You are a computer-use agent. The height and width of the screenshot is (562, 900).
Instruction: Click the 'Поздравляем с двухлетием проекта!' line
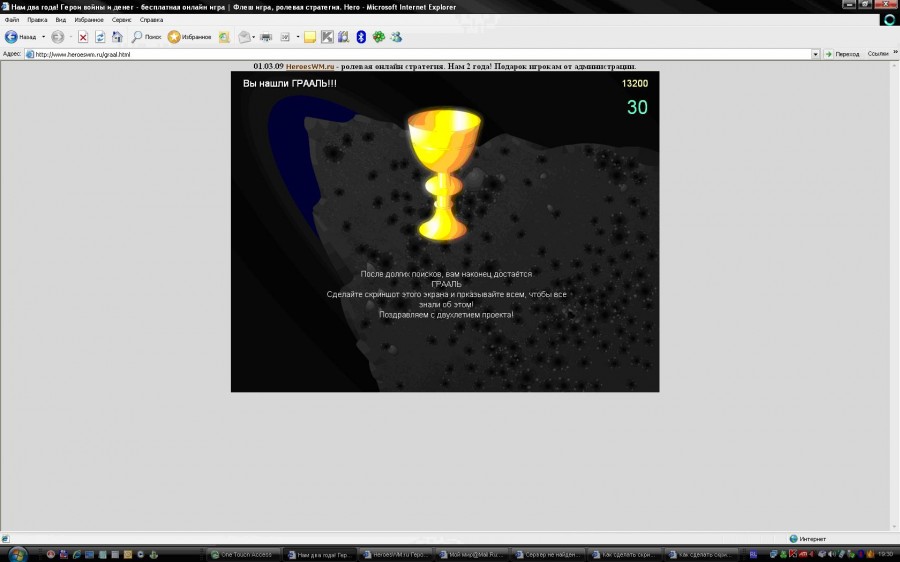click(446, 315)
